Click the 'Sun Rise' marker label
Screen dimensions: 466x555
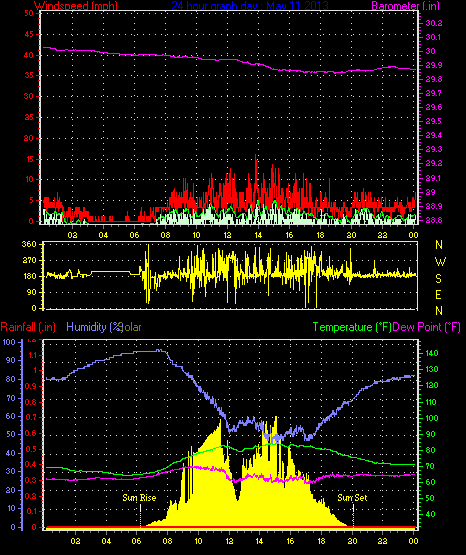pos(139,498)
